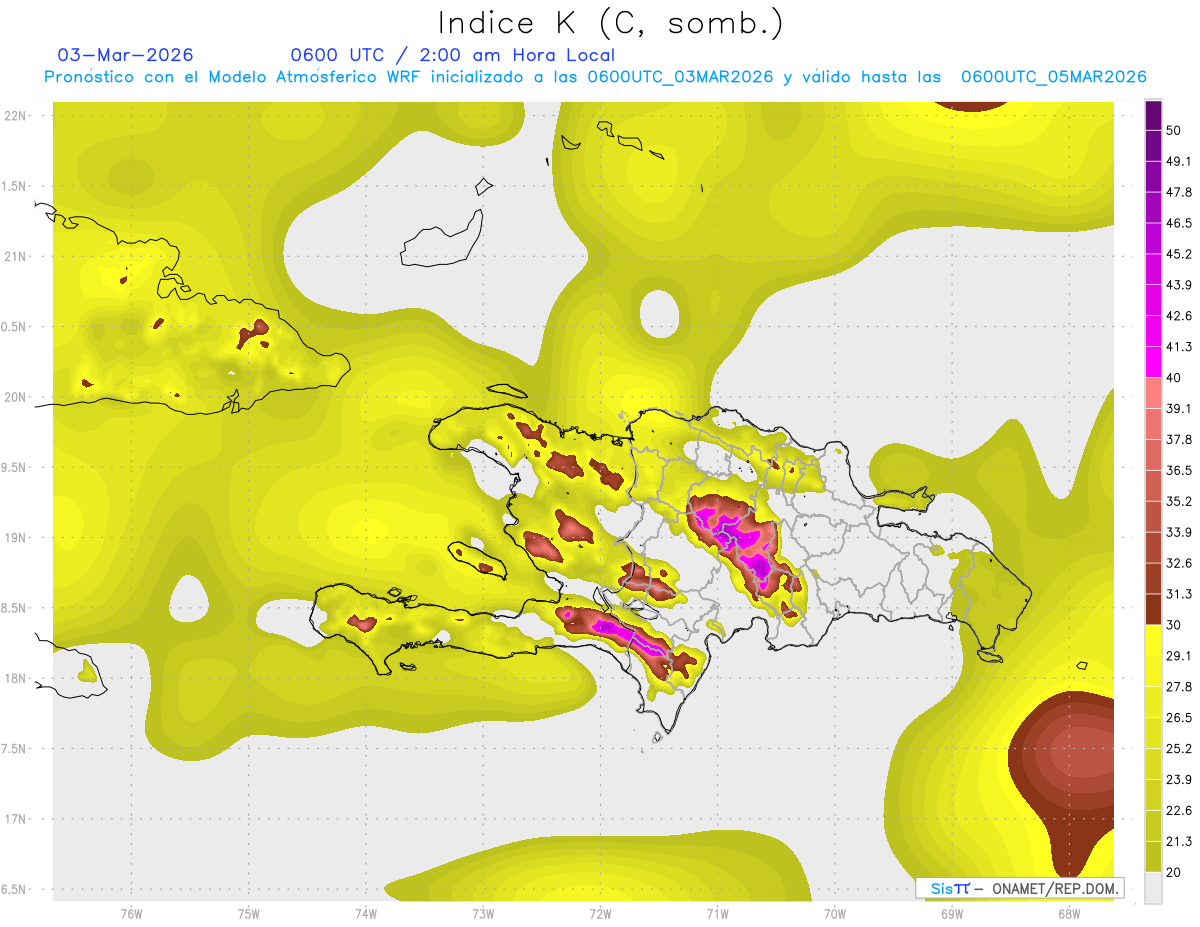Click the "69W" longitude axis label

click(x=952, y=915)
